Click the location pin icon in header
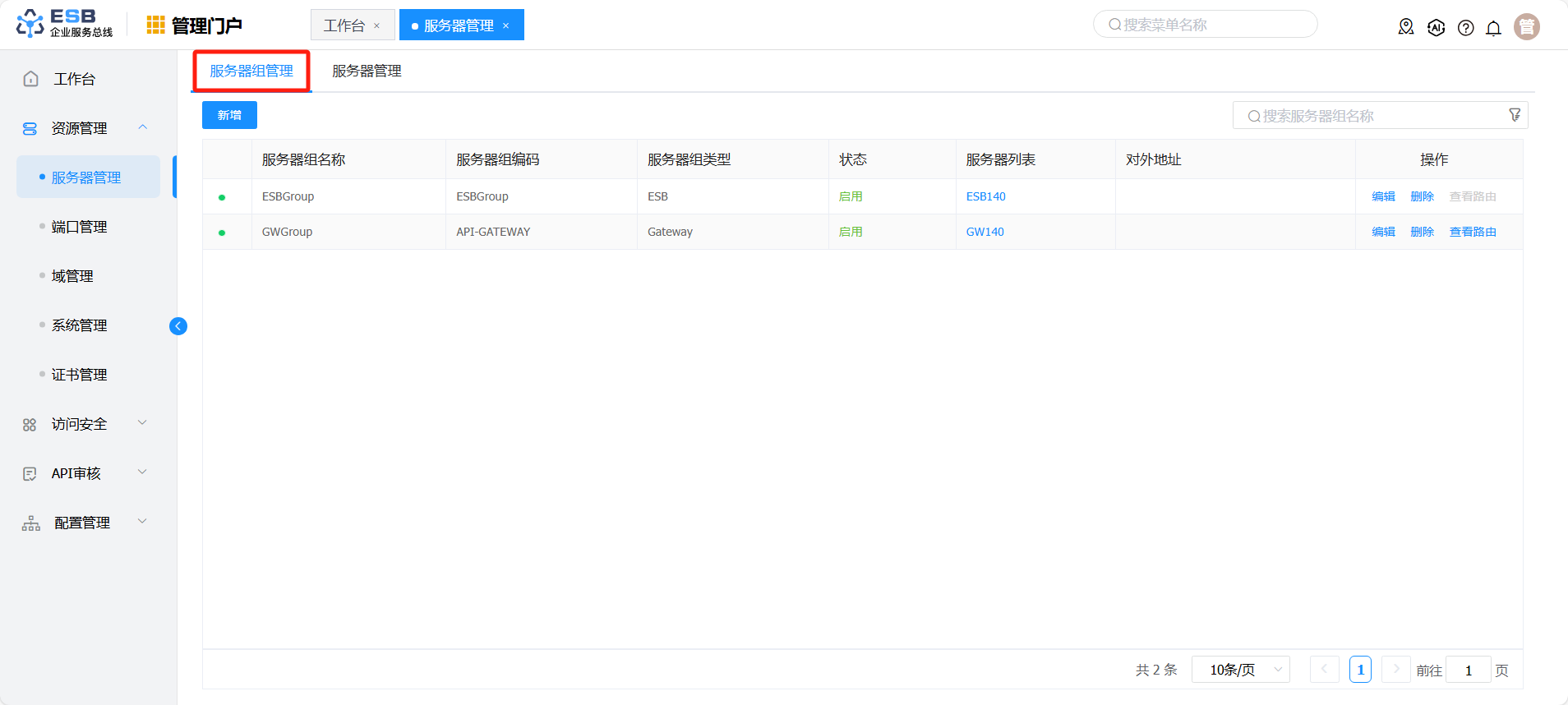 pyautogui.click(x=1406, y=27)
